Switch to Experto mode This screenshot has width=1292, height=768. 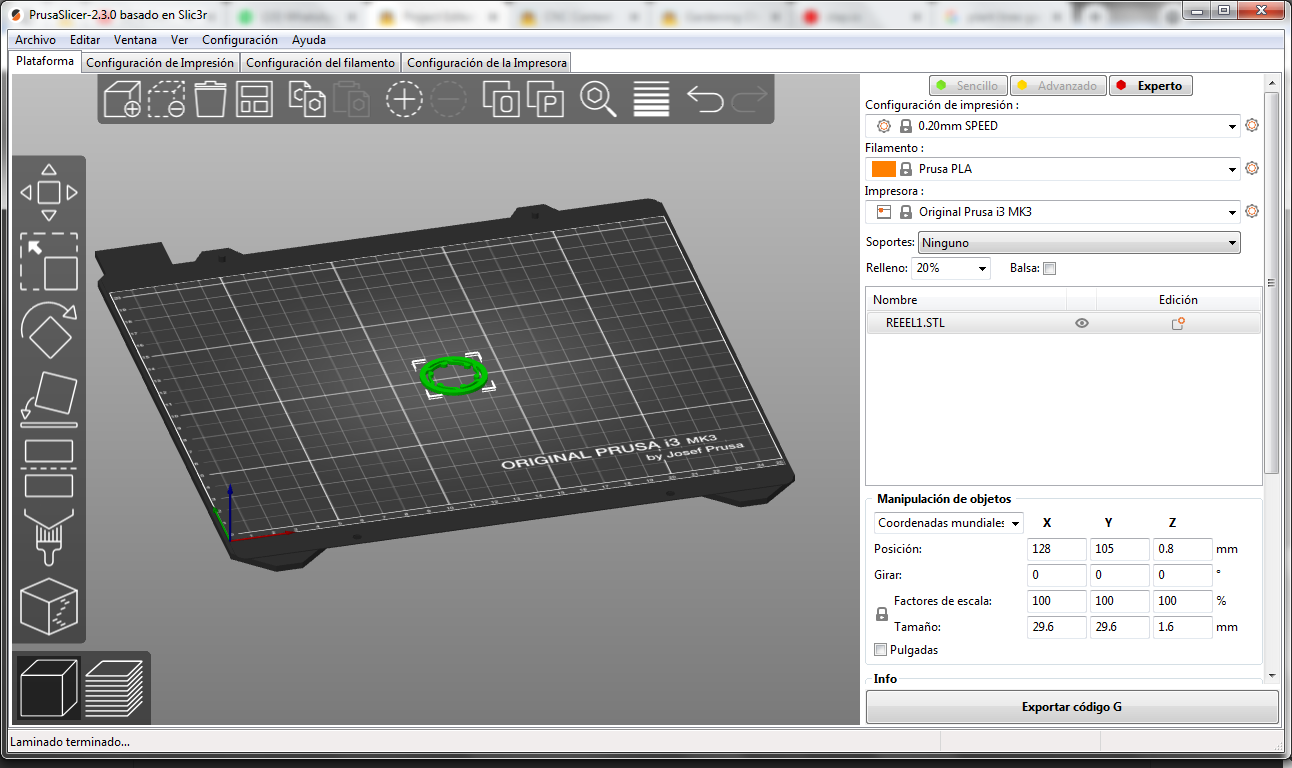click(1151, 86)
